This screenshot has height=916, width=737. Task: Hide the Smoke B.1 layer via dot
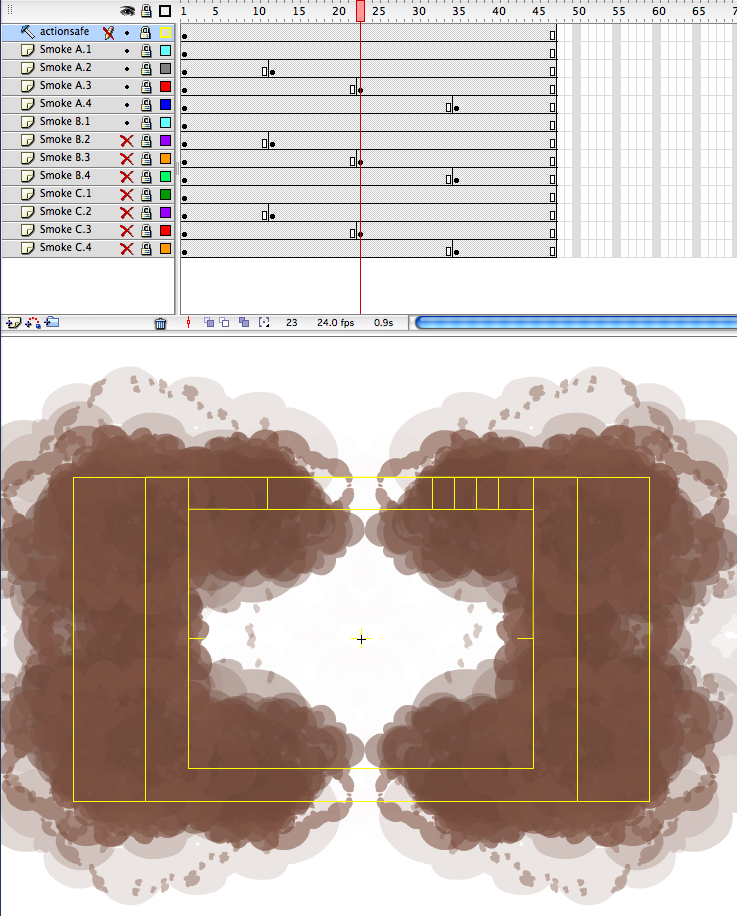127,123
